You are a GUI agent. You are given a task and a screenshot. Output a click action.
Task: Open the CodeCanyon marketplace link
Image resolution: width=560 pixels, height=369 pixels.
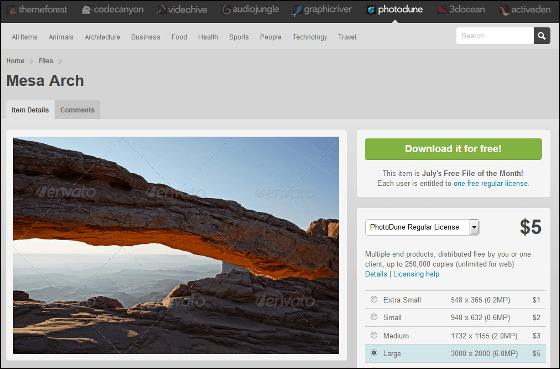click(x=112, y=10)
